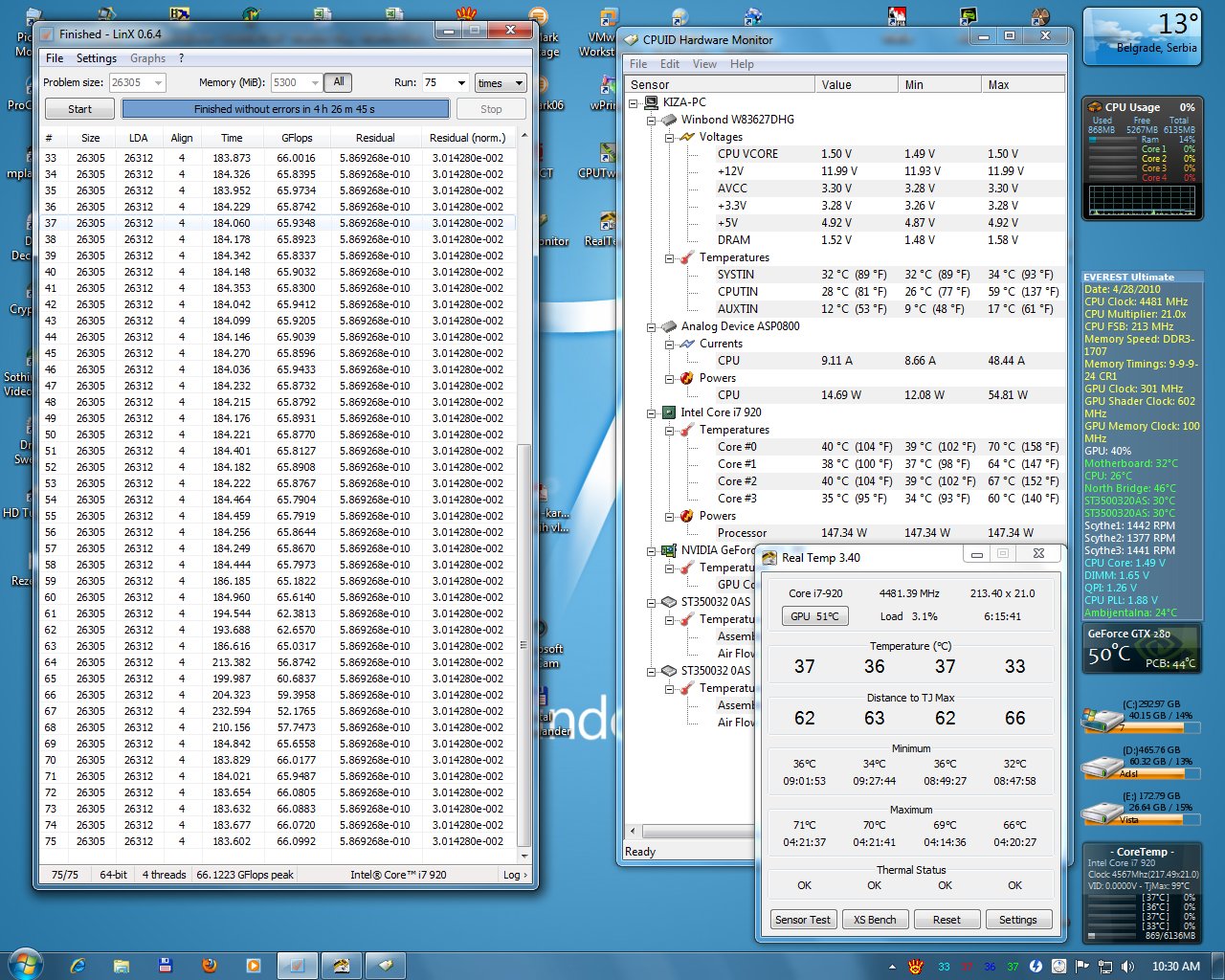Image resolution: width=1225 pixels, height=980 pixels.
Task: Click the Currents node icon in HWMonitor
Action: [687, 344]
